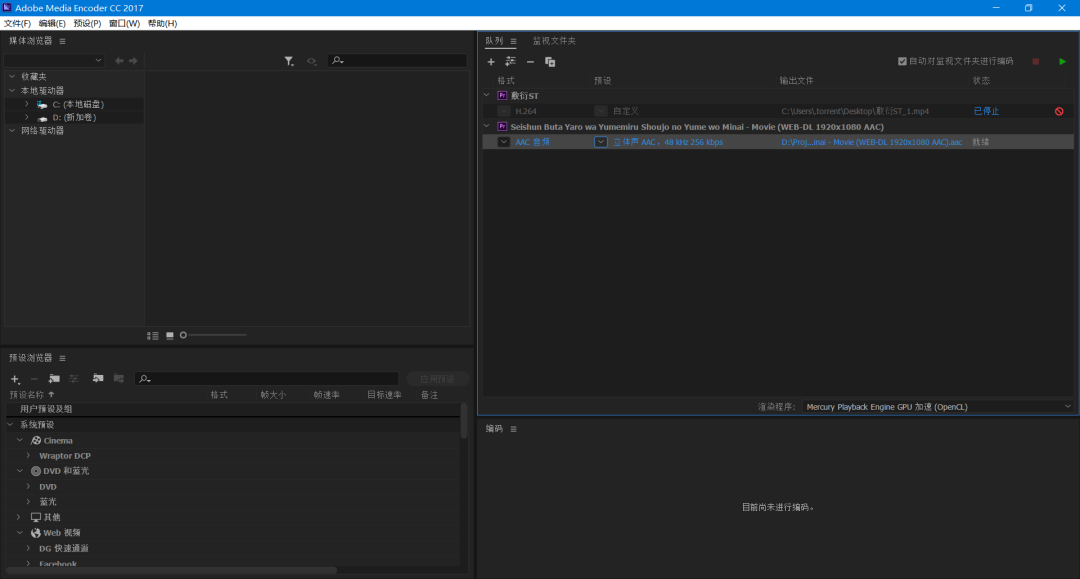Open the media browser path dropdown
Viewport: 1080px width, 579px height.
(x=54, y=61)
